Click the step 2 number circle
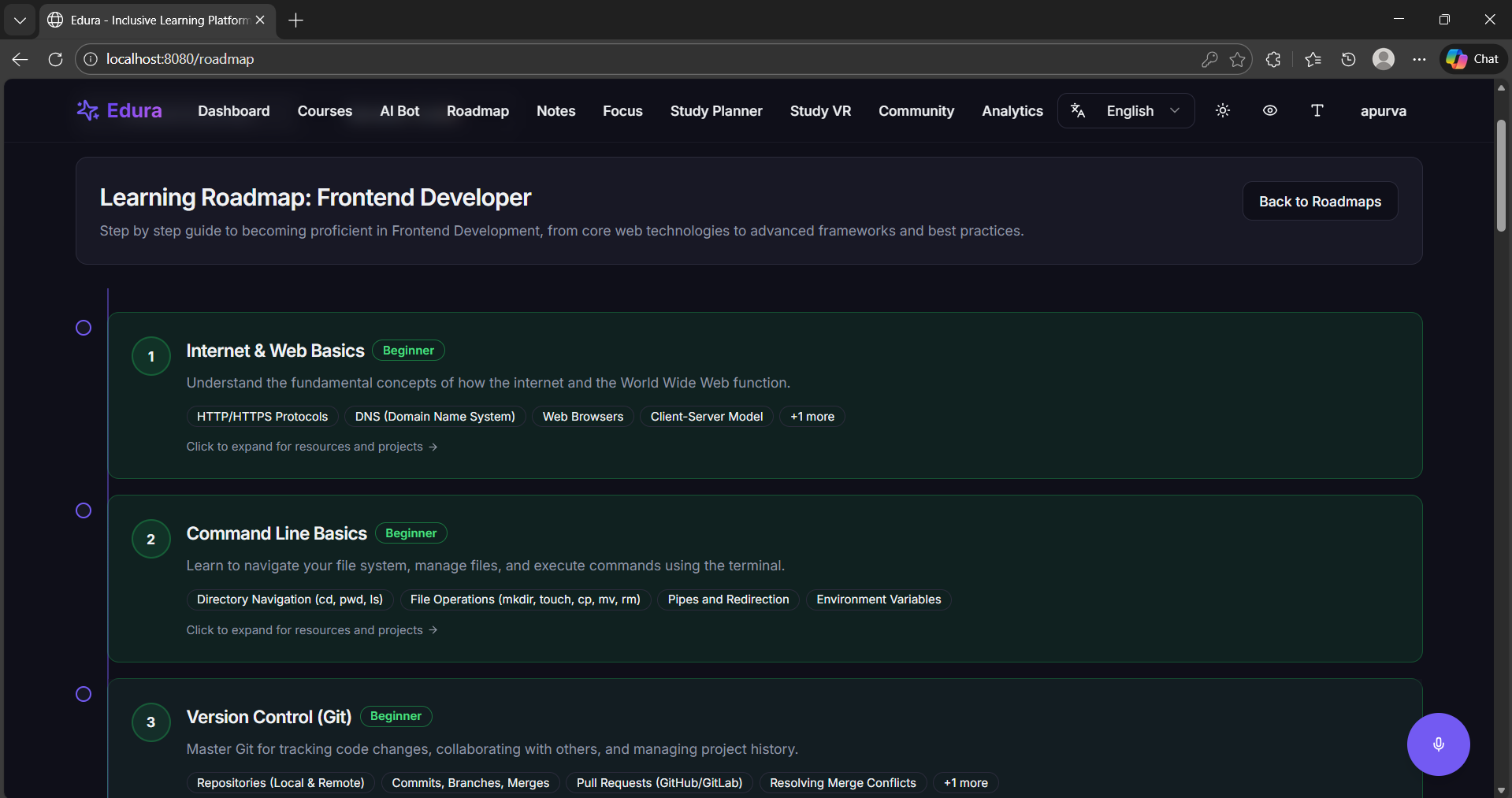This screenshot has width=1512, height=798. pyautogui.click(x=151, y=539)
